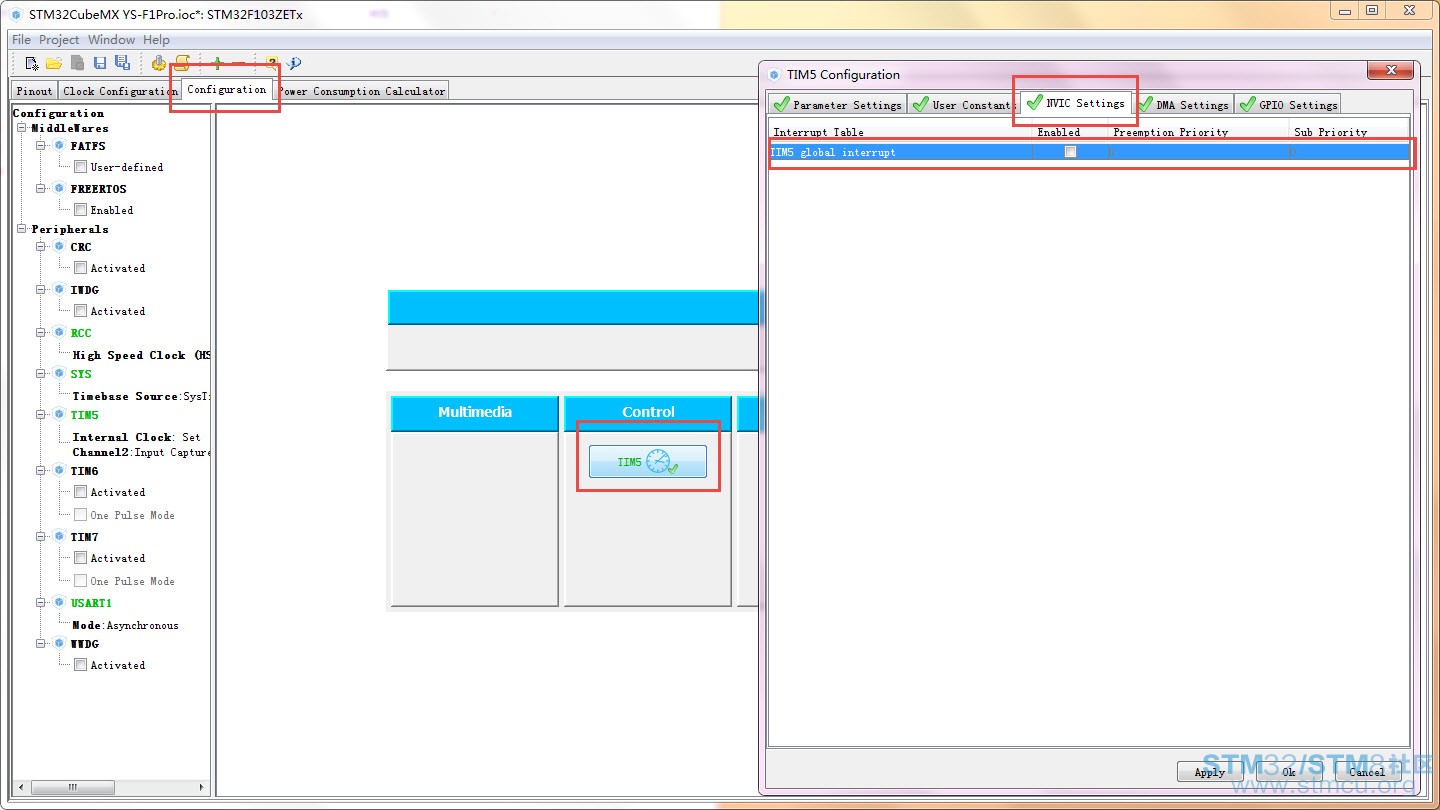Activate the IWDG checkbox
The height and width of the screenshot is (810, 1440).
click(x=80, y=311)
